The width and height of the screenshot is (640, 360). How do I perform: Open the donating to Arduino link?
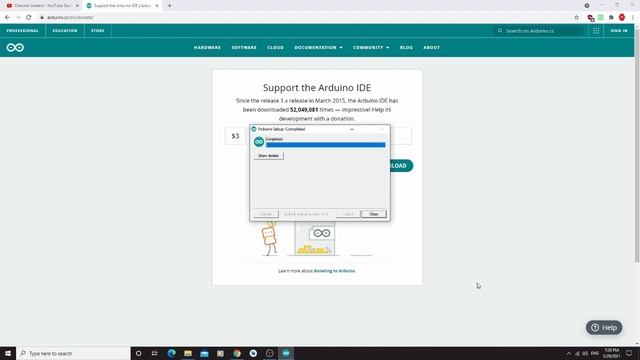334,271
